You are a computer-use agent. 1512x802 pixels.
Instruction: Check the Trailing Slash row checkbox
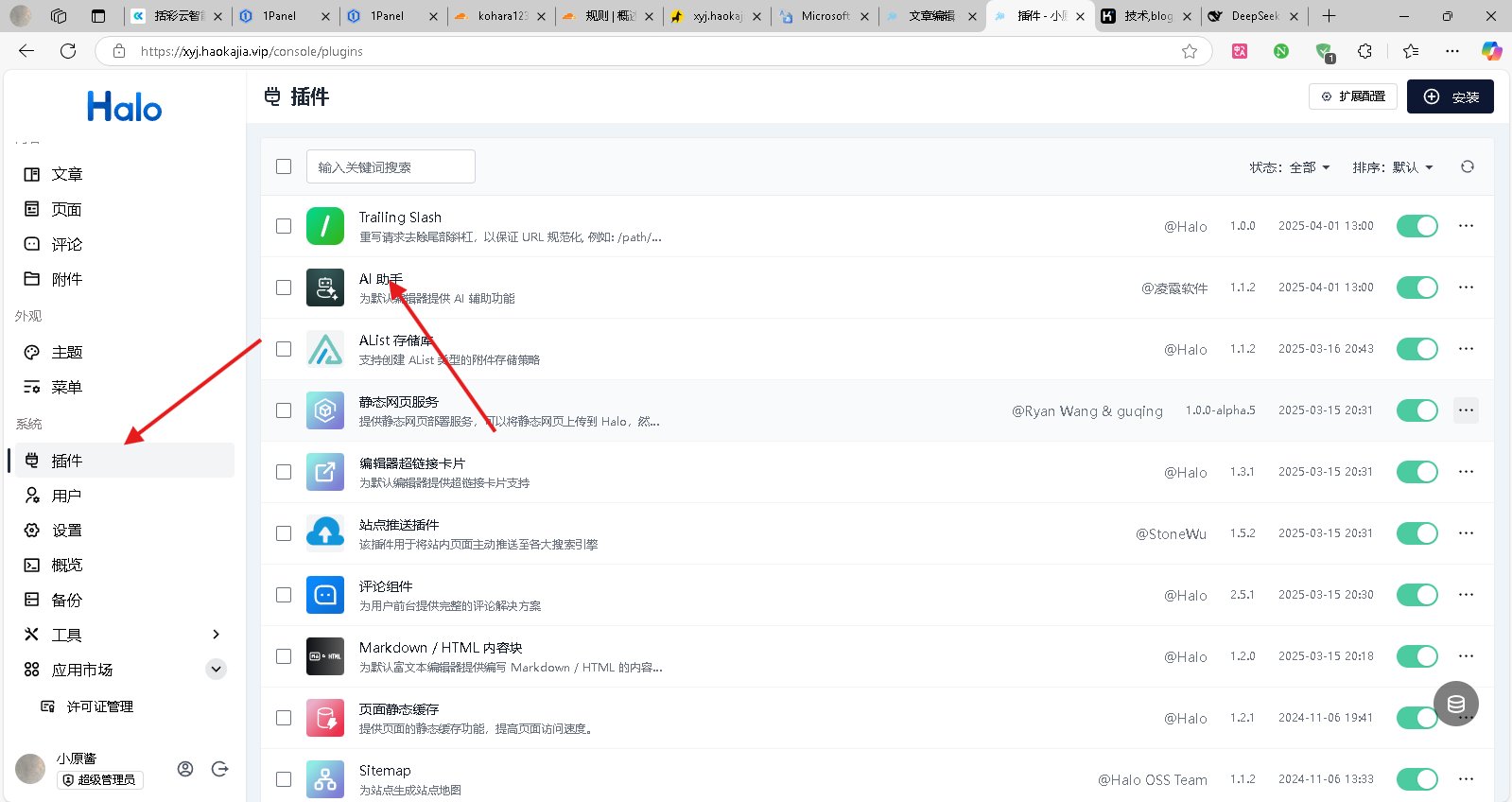coord(284,226)
